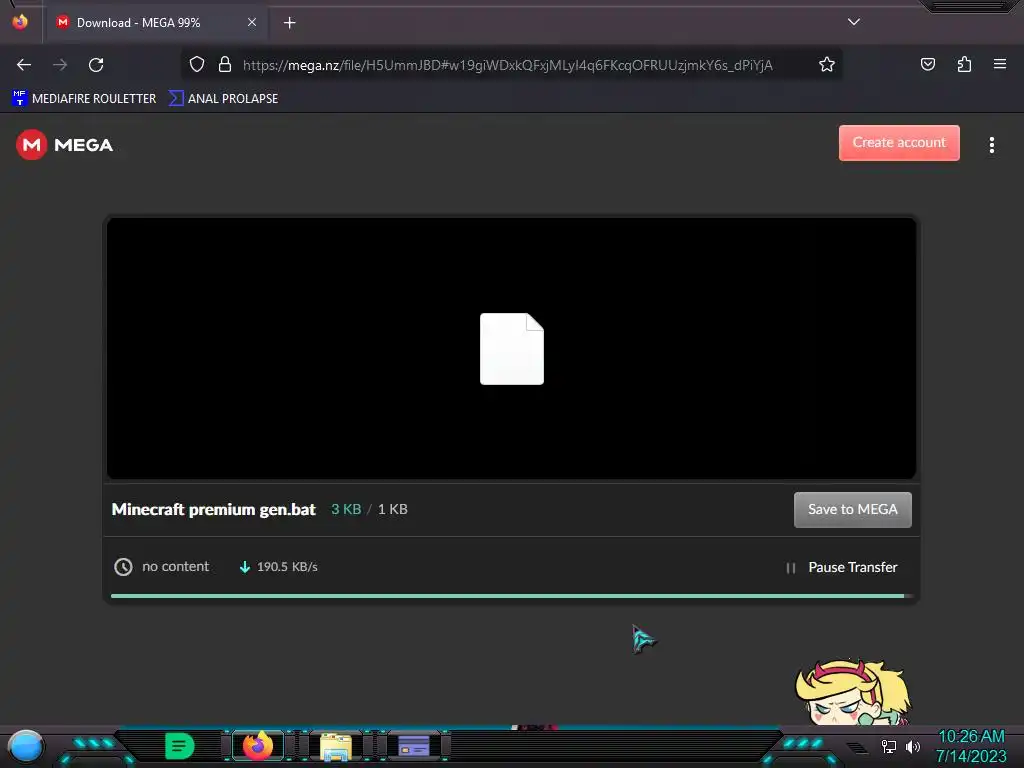The height and width of the screenshot is (768, 1024).
Task: Open the Firefox hamburger menu
Action: coord(999,64)
